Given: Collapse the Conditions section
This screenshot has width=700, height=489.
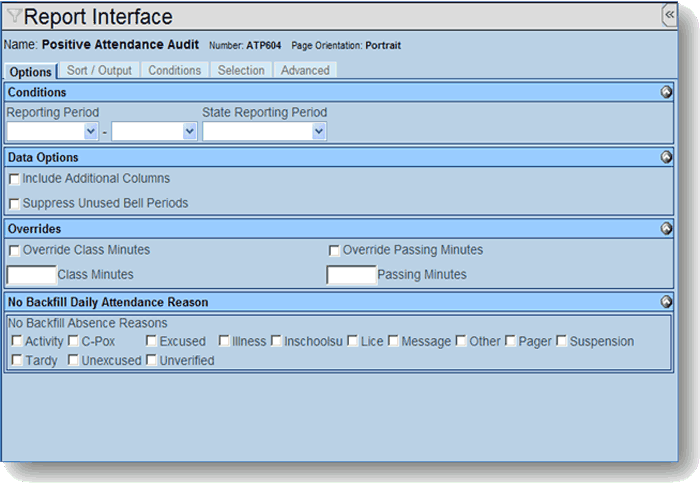Looking at the screenshot, I should pyautogui.click(x=666, y=92).
